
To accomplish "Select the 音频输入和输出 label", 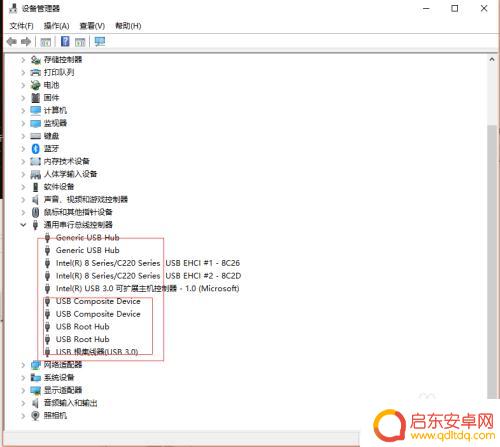I will click(71, 403).
